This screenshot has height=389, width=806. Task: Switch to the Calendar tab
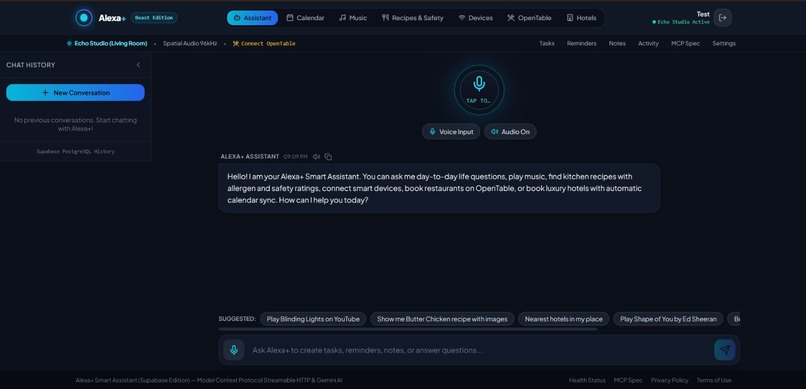coord(305,18)
